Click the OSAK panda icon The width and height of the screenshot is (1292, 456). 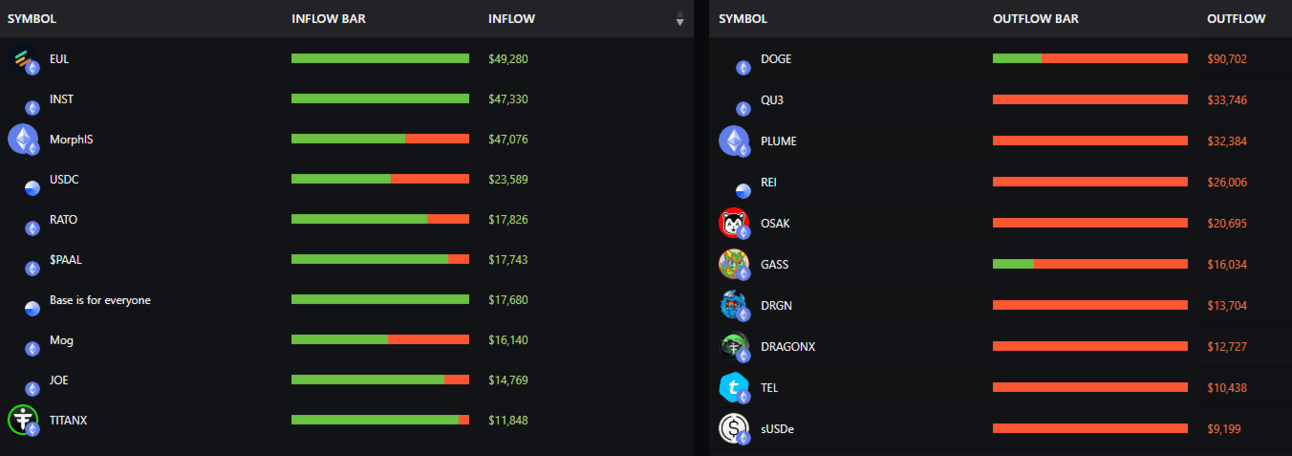point(734,223)
